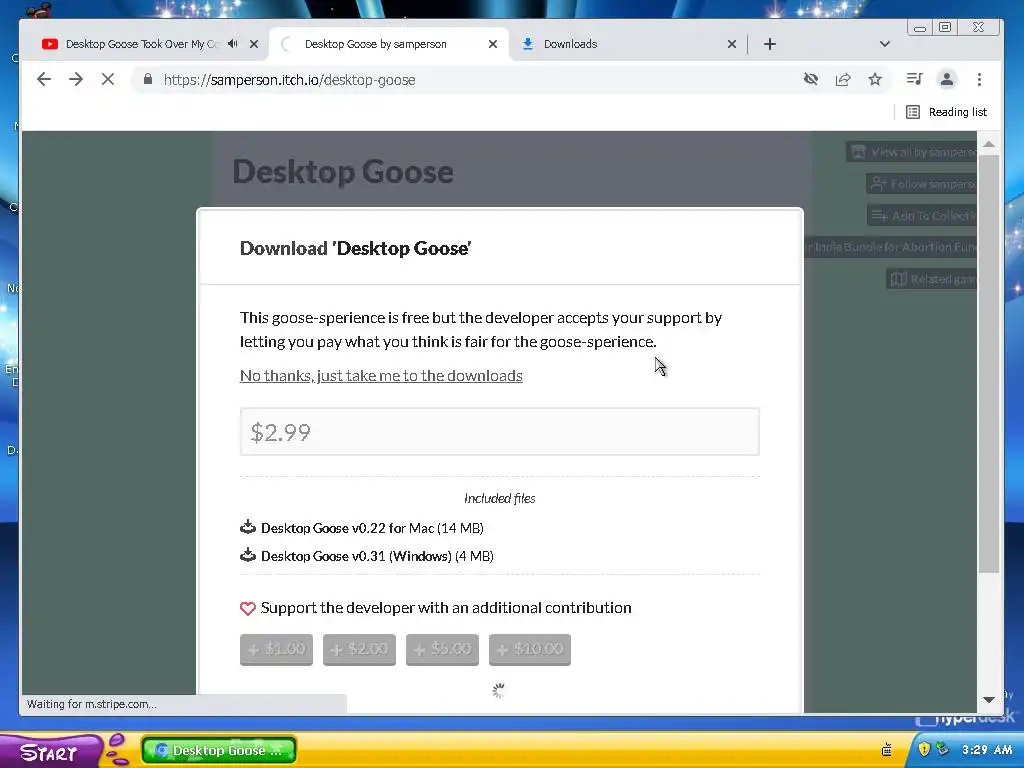Screen dimensions: 1024x768
Task: Click Indie Bundle for Abortion Funds banner
Action: tap(891, 247)
